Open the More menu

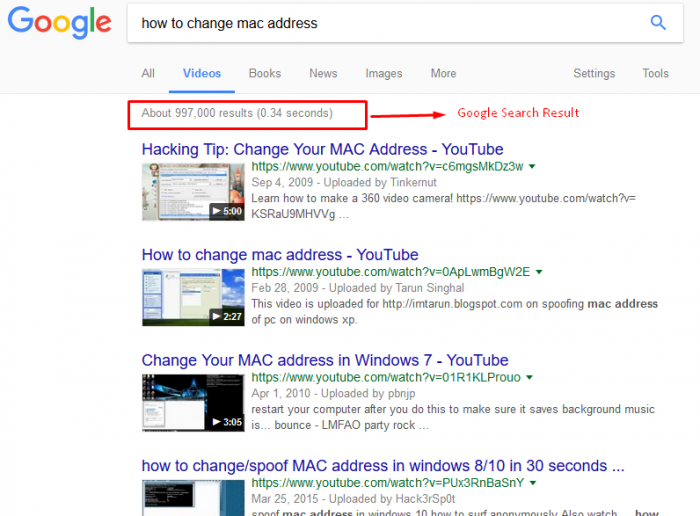pyautogui.click(x=443, y=73)
